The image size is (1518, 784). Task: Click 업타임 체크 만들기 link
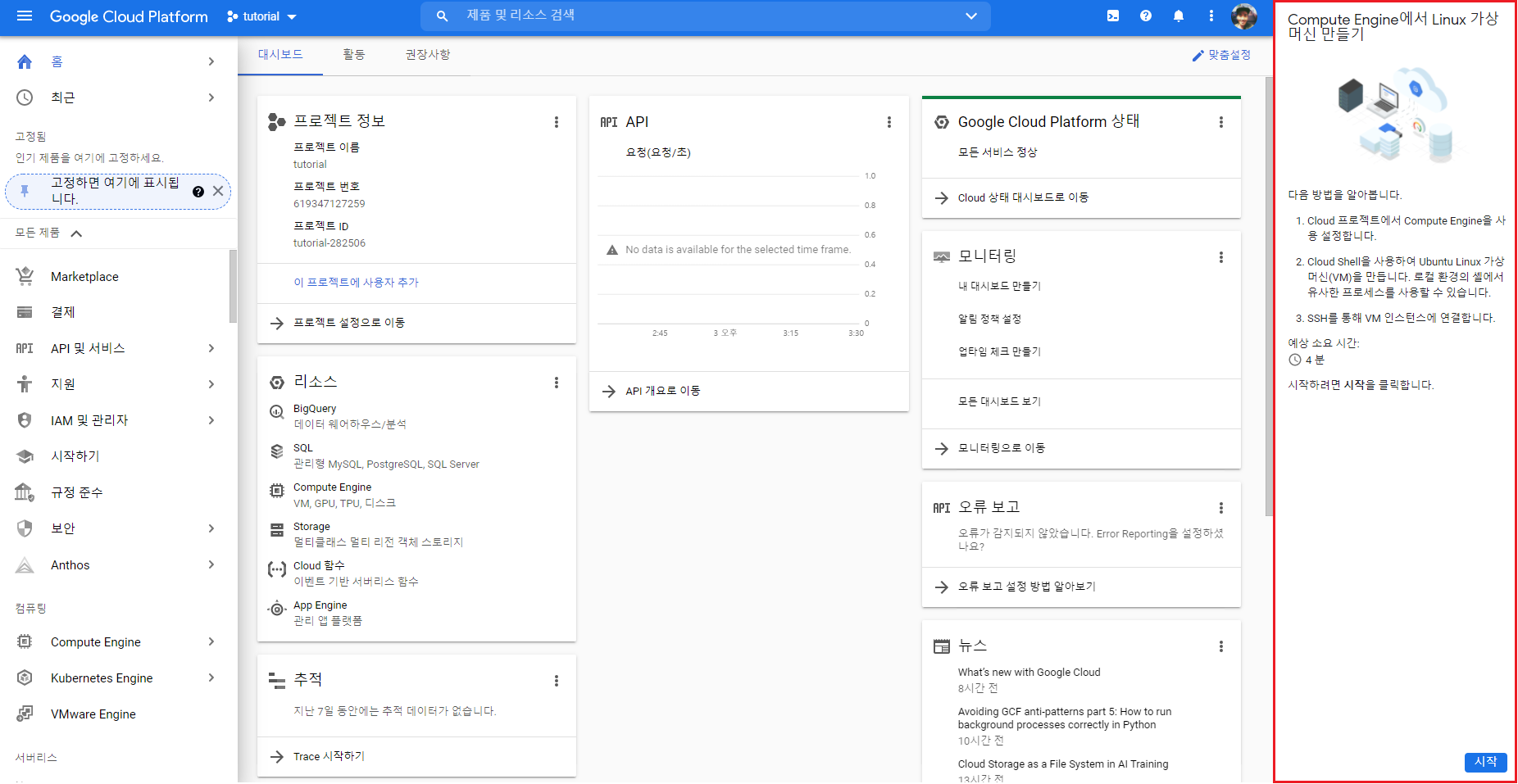999,351
